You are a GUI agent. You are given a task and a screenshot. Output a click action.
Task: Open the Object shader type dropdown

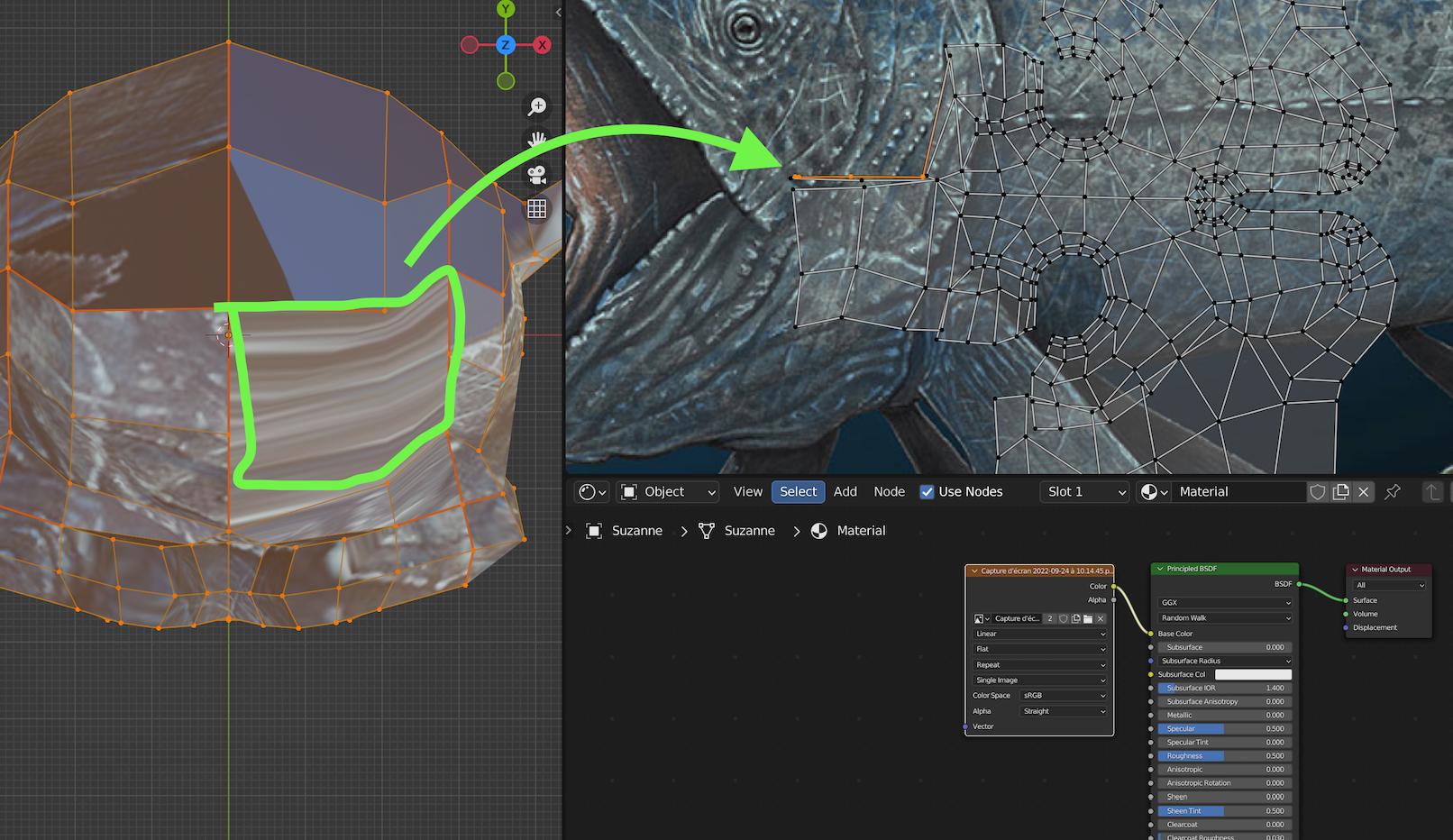[668, 492]
